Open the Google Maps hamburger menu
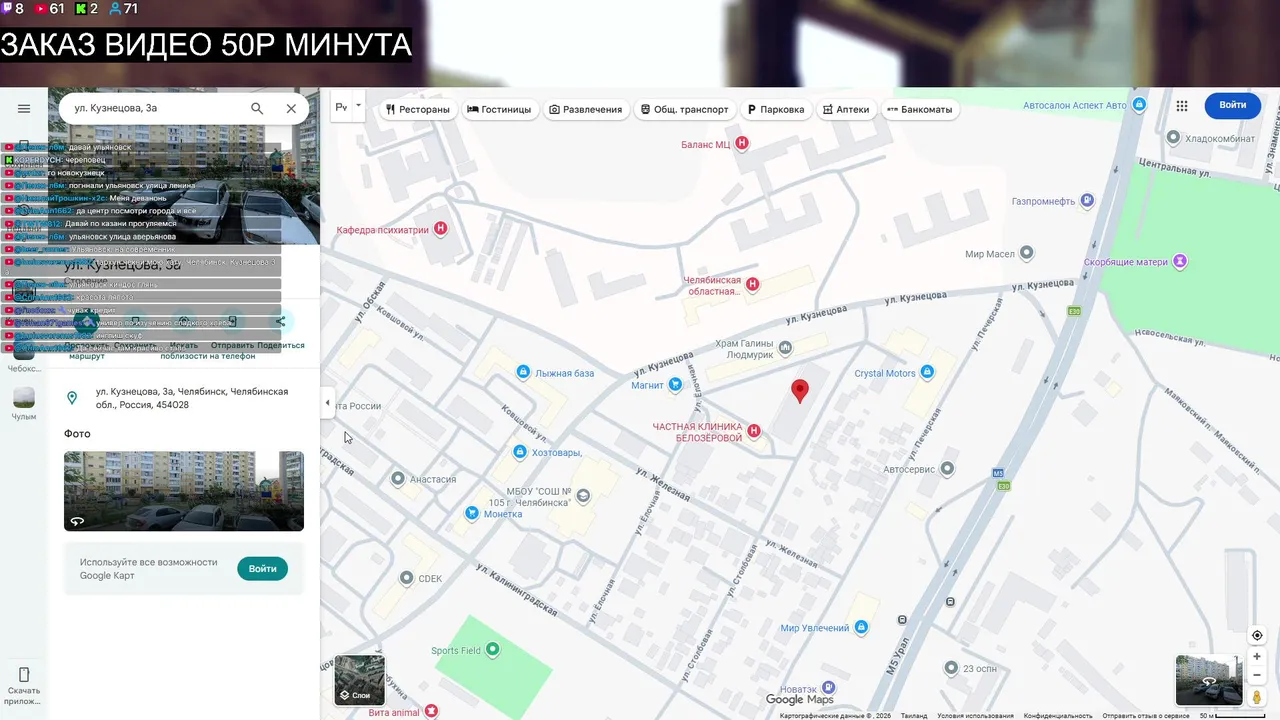Viewport: 1280px width, 720px height. point(24,108)
